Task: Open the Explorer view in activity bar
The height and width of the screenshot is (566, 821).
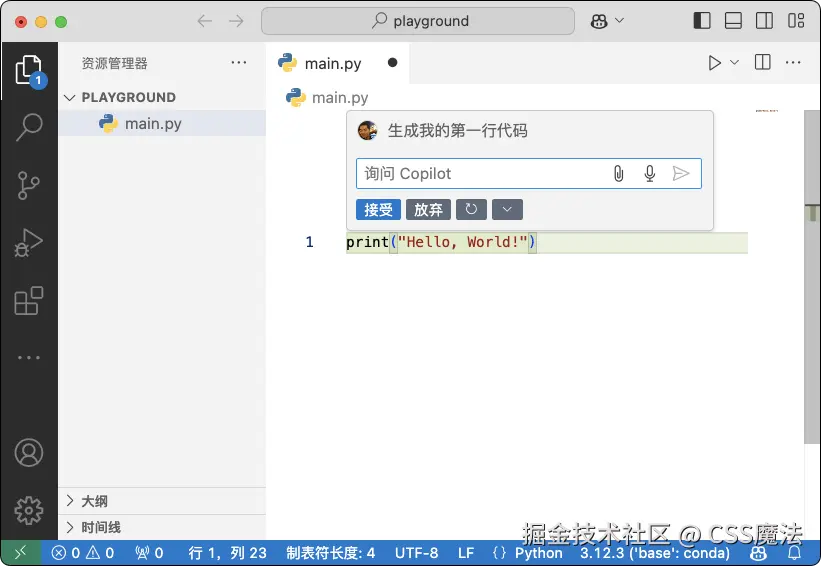Action: click(x=29, y=71)
